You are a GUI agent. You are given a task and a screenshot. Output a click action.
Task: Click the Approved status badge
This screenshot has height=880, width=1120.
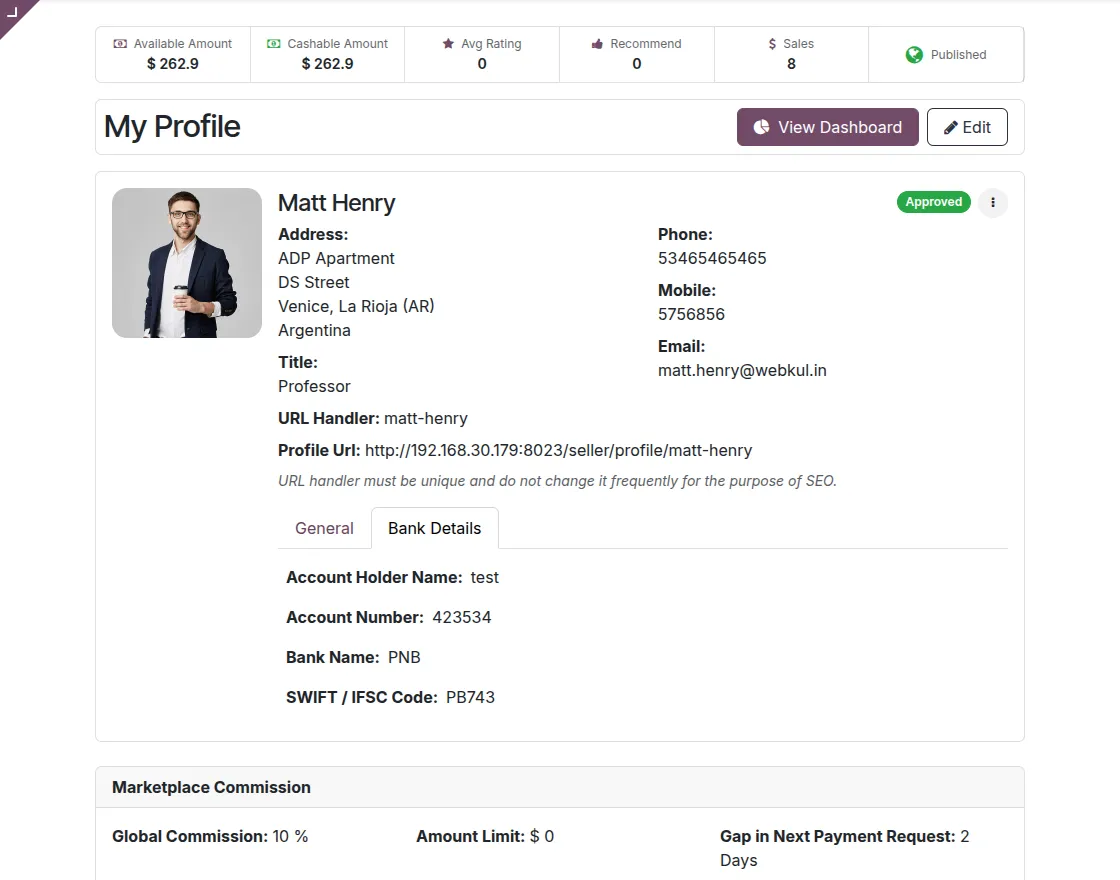[933, 202]
